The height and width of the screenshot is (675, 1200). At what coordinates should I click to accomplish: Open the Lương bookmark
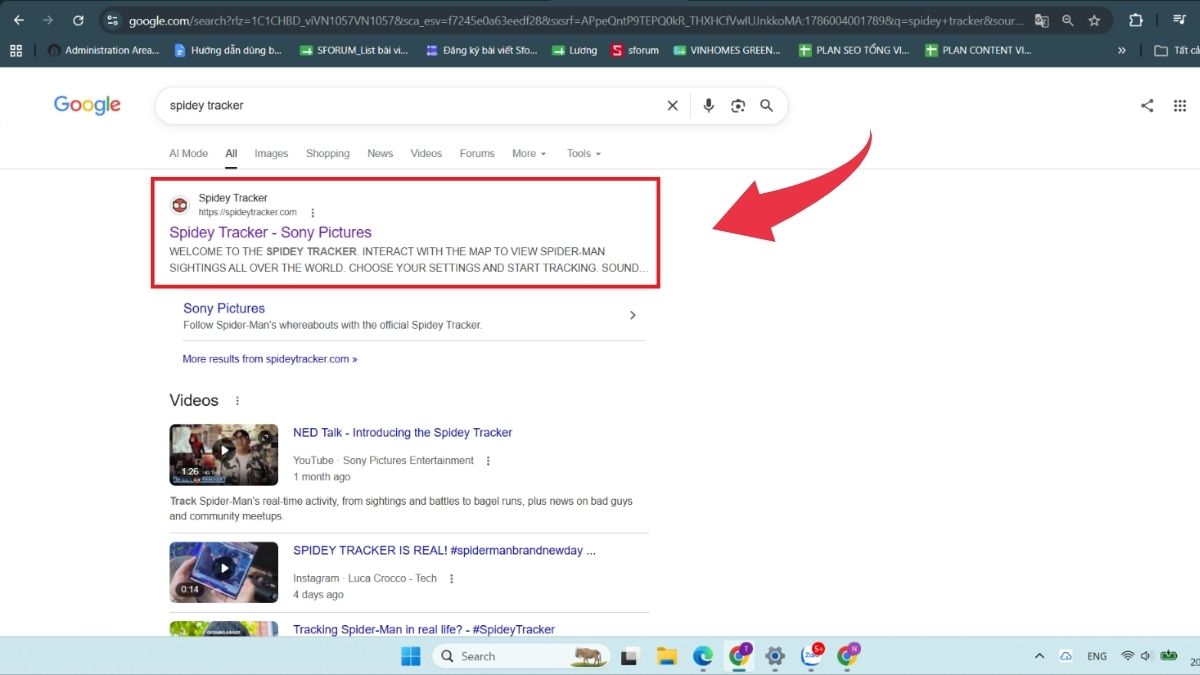click(574, 50)
